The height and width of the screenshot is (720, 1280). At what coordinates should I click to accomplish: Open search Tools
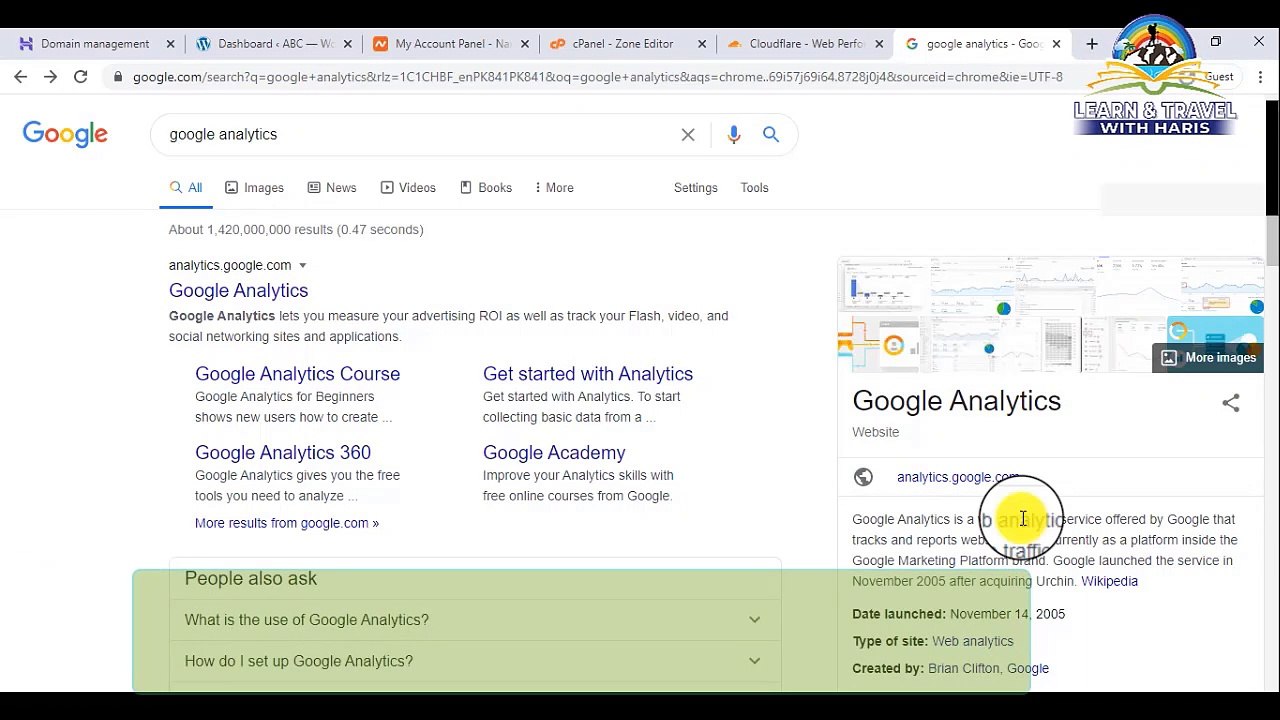point(754,188)
